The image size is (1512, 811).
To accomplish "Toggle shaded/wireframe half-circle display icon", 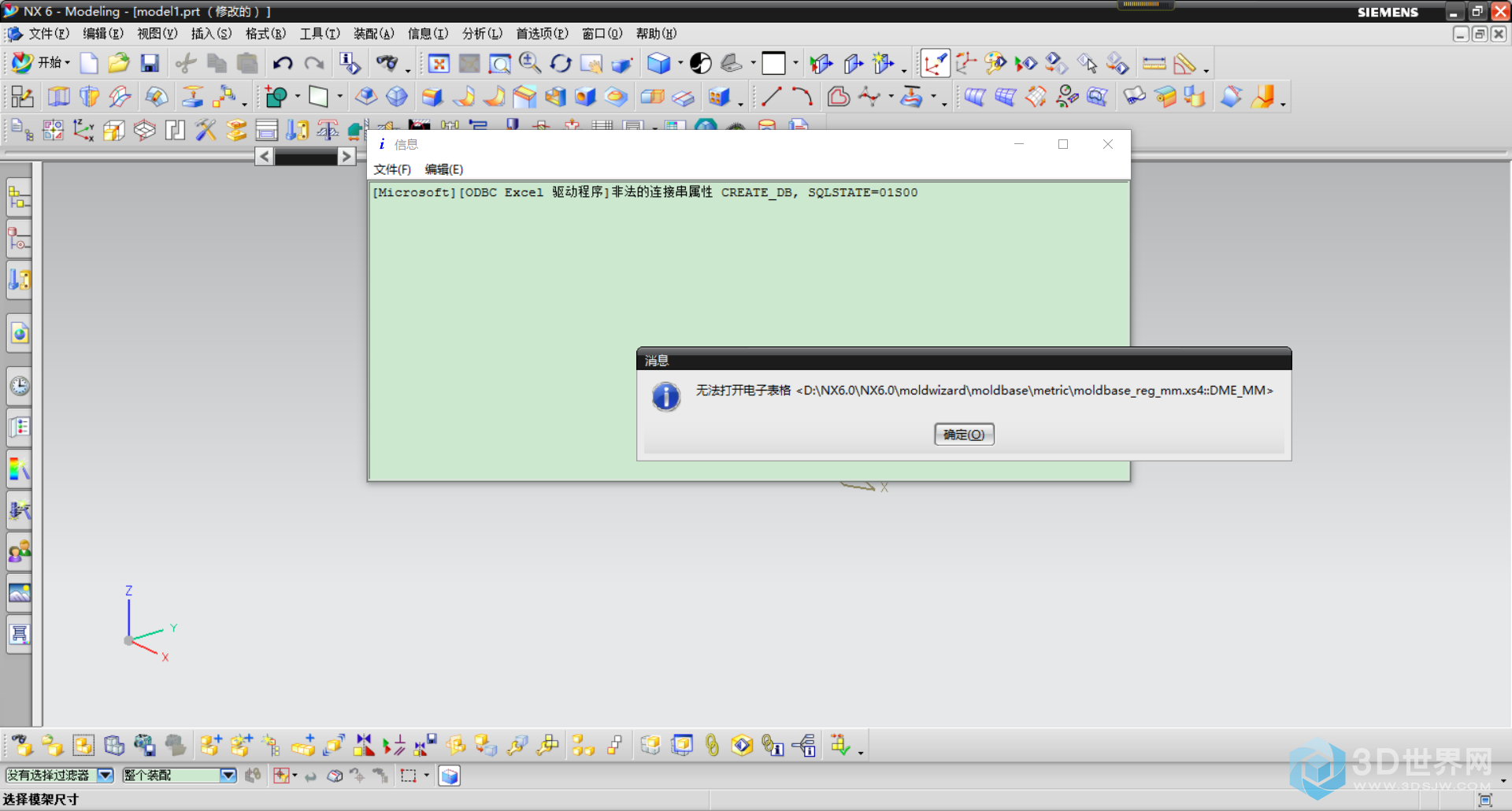I will [701, 63].
